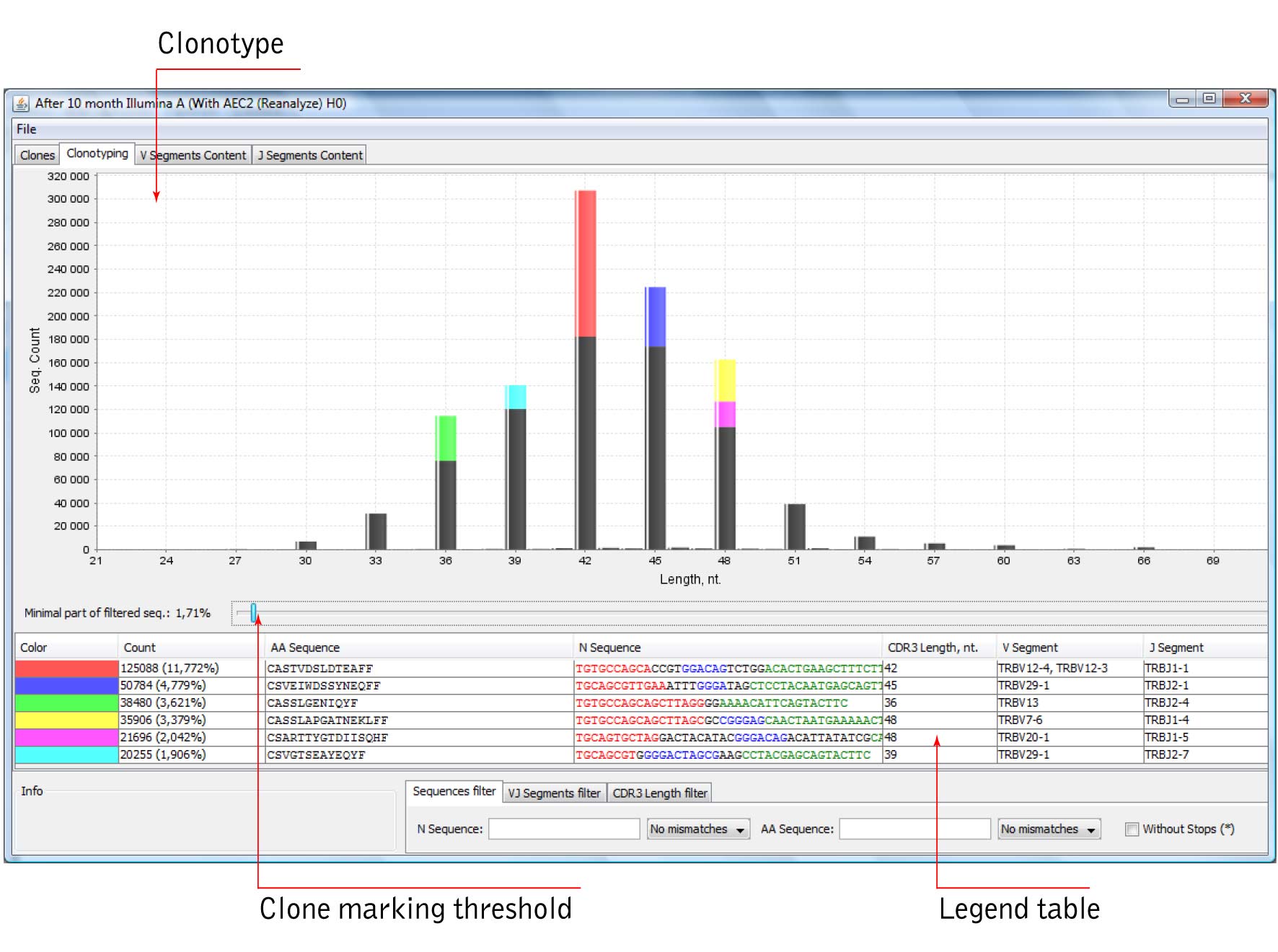Expand the N Sequence mismatches dropdown
Image resolution: width=1278 pixels, height=952 pixels.
pyautogui.click(x=697, y=829)
